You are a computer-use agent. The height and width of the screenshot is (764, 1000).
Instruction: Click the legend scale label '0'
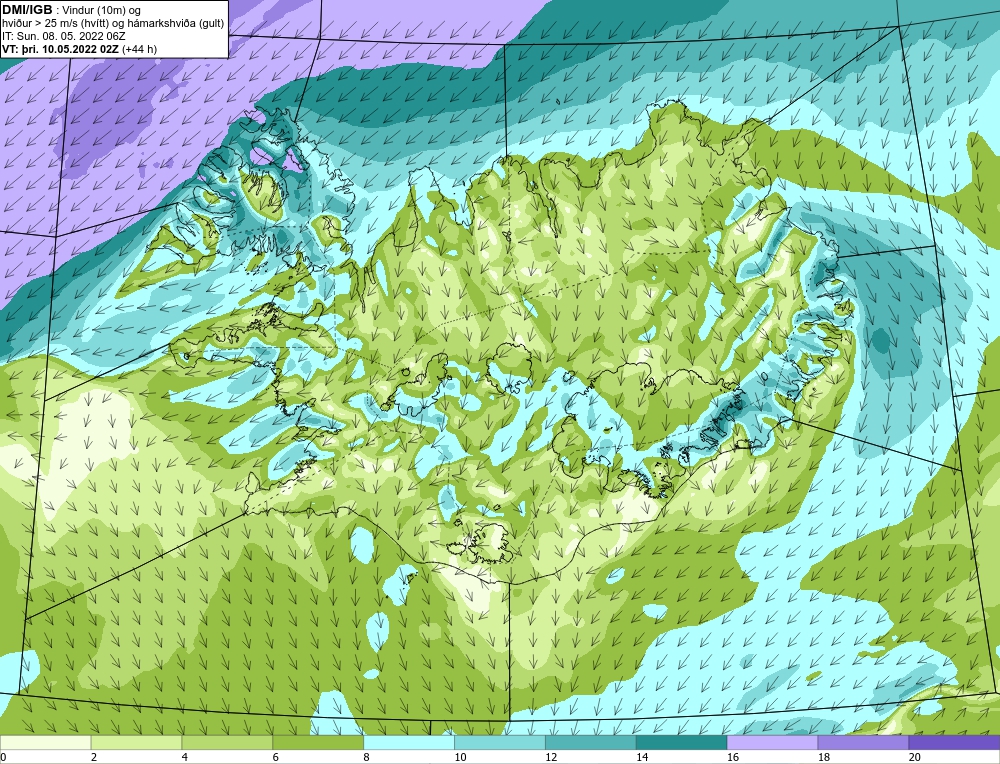pos(3,757)
